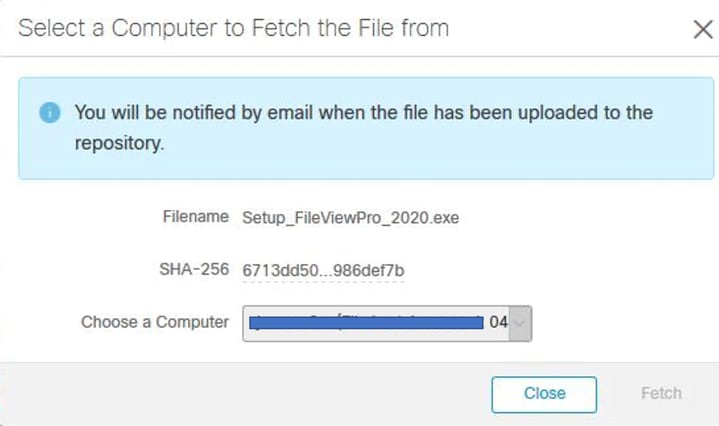Click the light blue notification banner background
Screen dimensions: 719x426
[366, 128]
